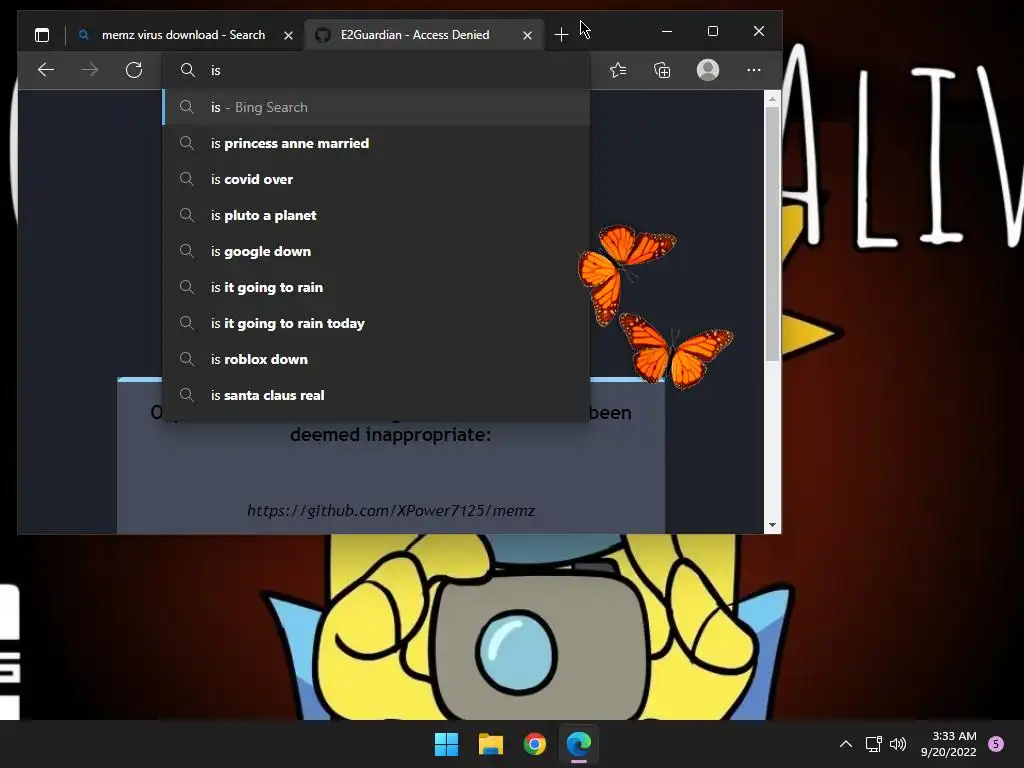Screen dimensions: 1024x768
Task: Choose suggestion 'is it going to rain today'
Action: pyautogui.click(x=377, y=323)
